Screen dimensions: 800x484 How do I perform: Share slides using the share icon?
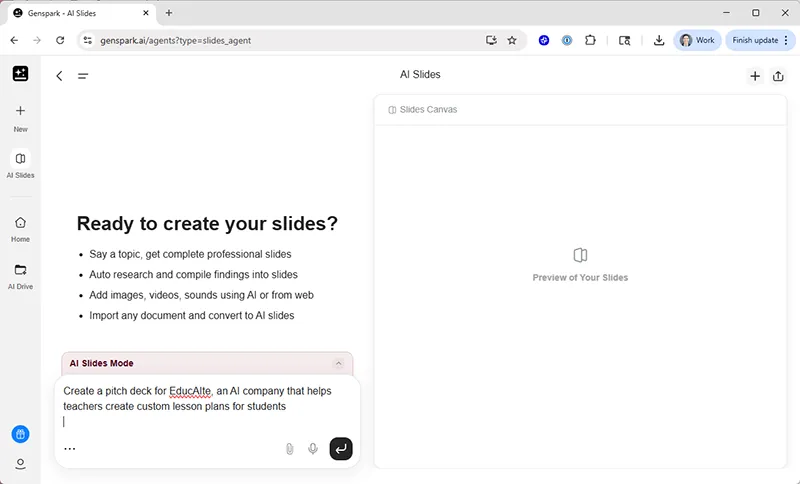click(779, 76)
